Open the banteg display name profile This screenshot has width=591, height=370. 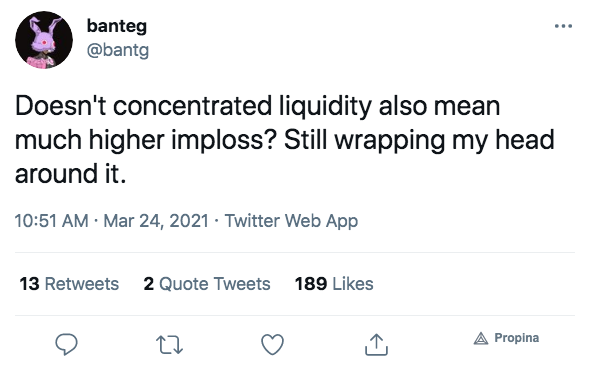[x=116, y=26]
